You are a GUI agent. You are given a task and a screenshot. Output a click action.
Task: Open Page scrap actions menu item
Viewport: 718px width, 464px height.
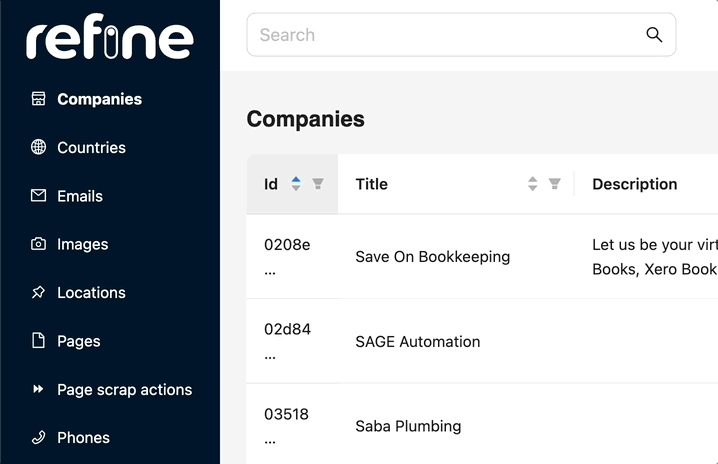tap(125, 390)
